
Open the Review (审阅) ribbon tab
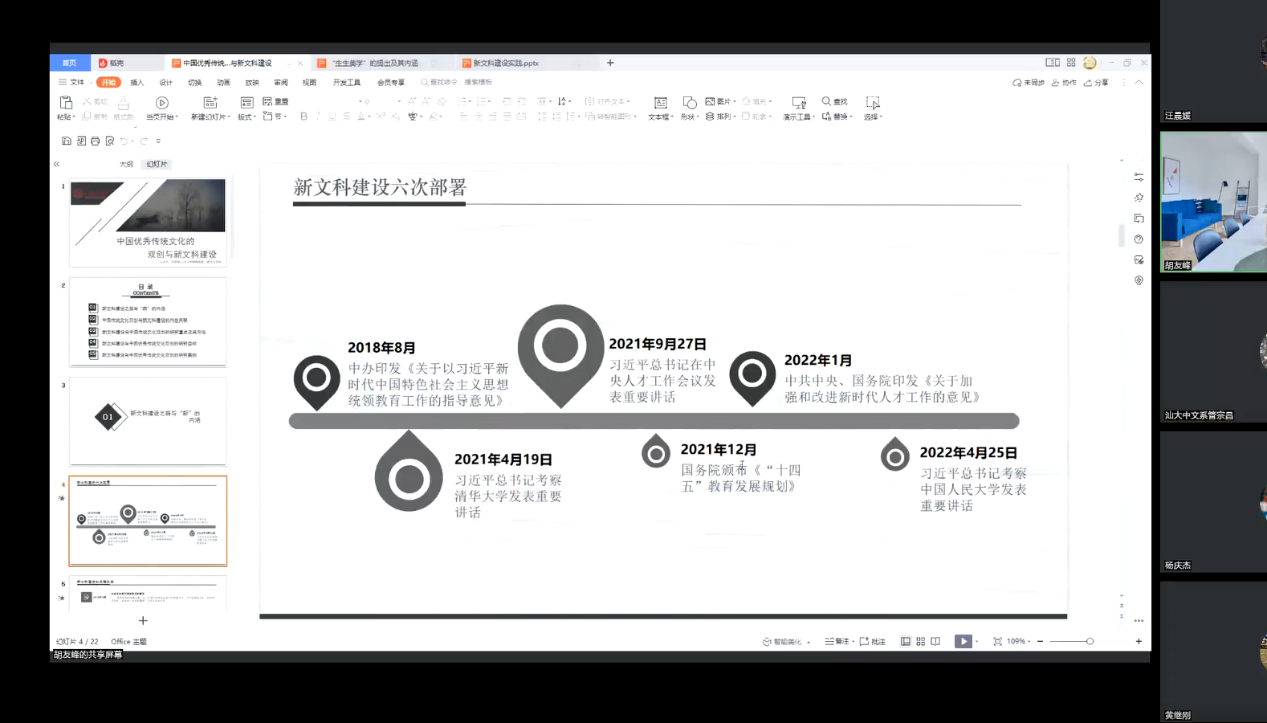(x=281, y=82)
